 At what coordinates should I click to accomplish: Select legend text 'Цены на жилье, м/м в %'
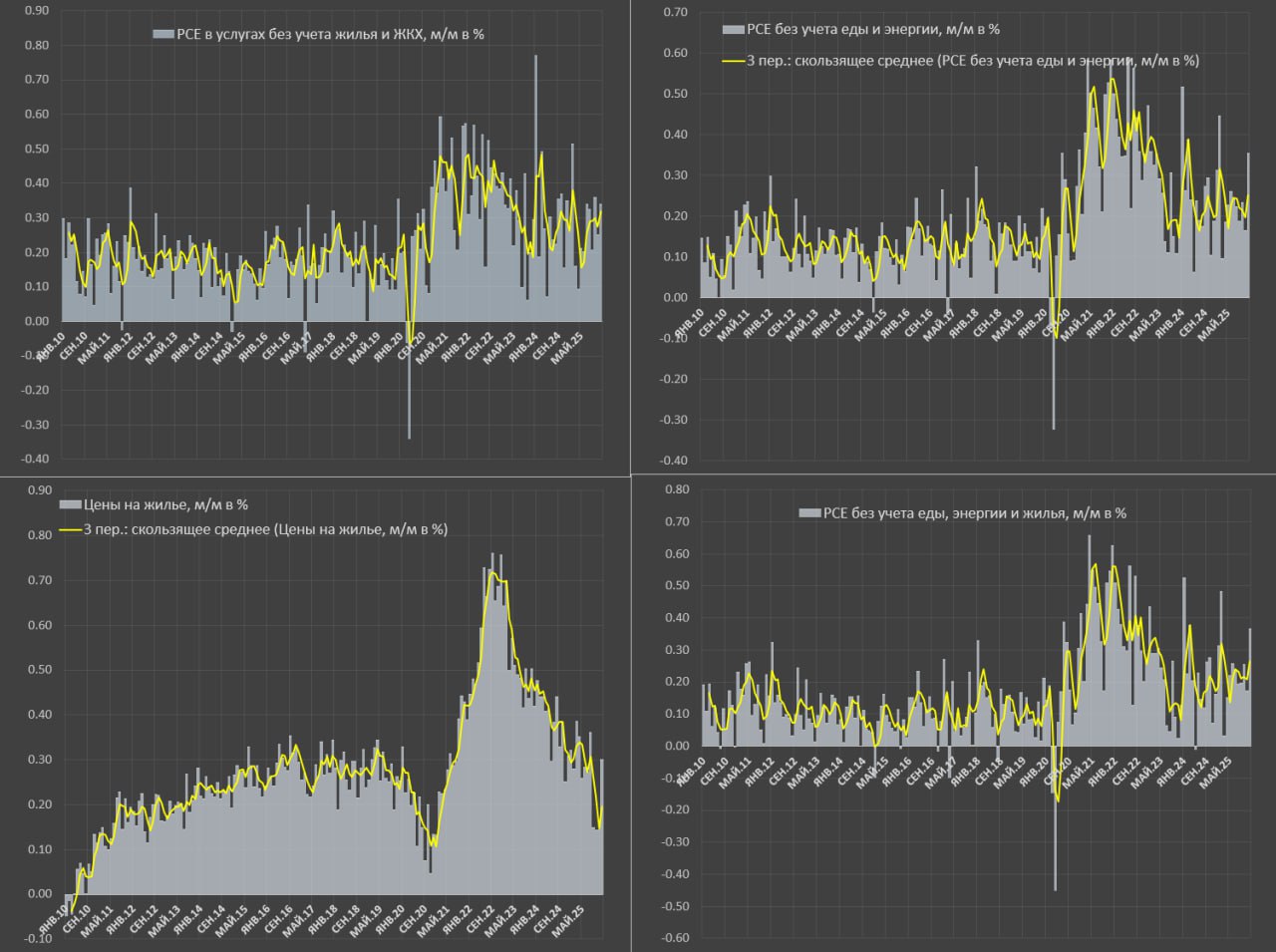point(165,505)
